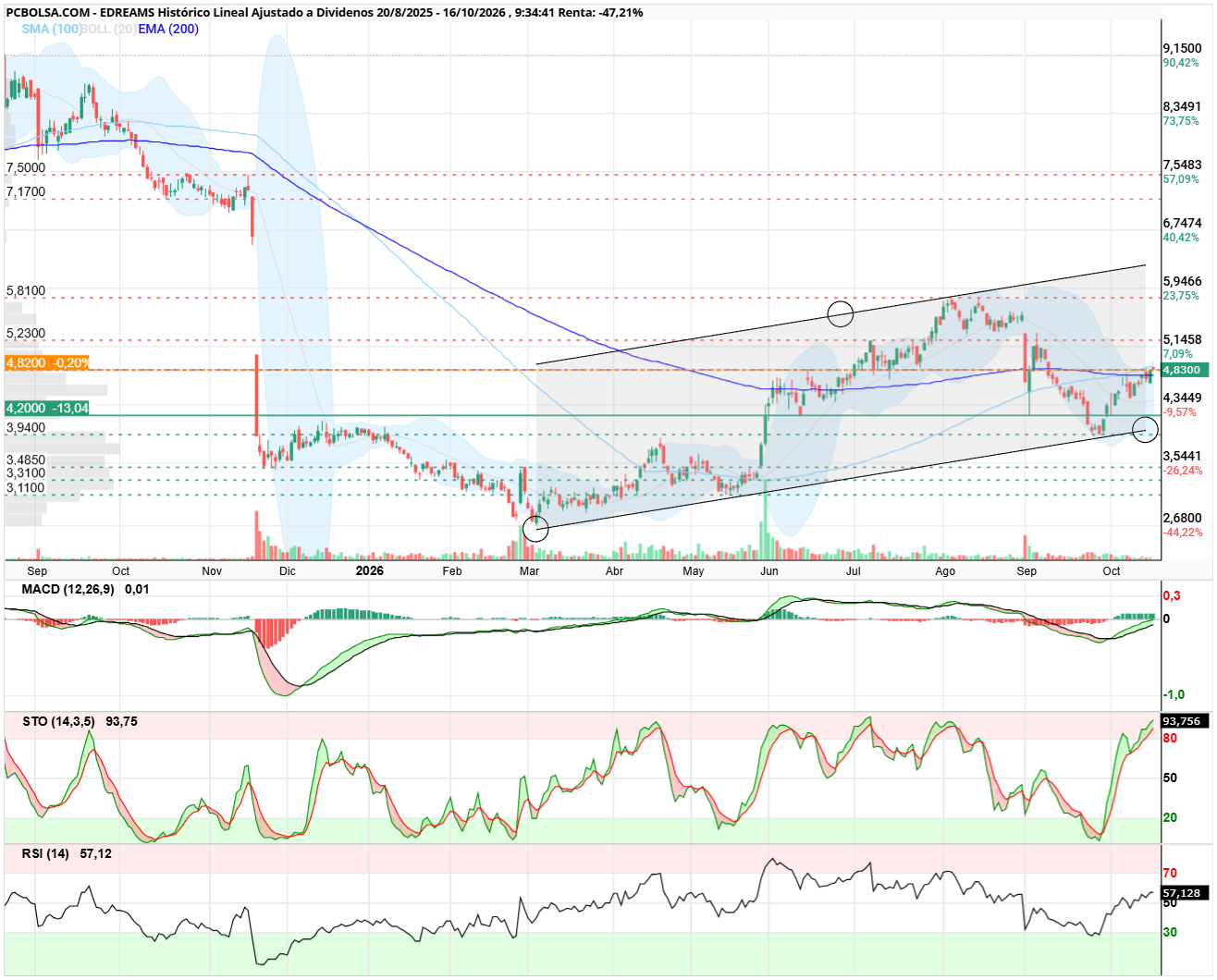Click the 90,42% axis percentage
1217x980 pixels.
(1181, 63)
